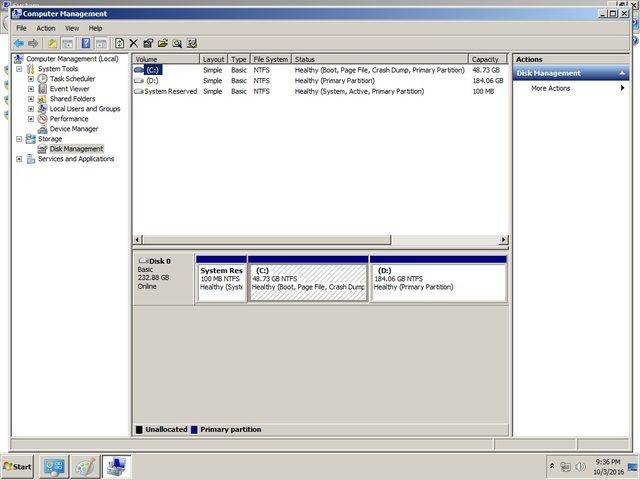Click the Refresh toolbar icon
640x480 pixels.
pos(120,44)
